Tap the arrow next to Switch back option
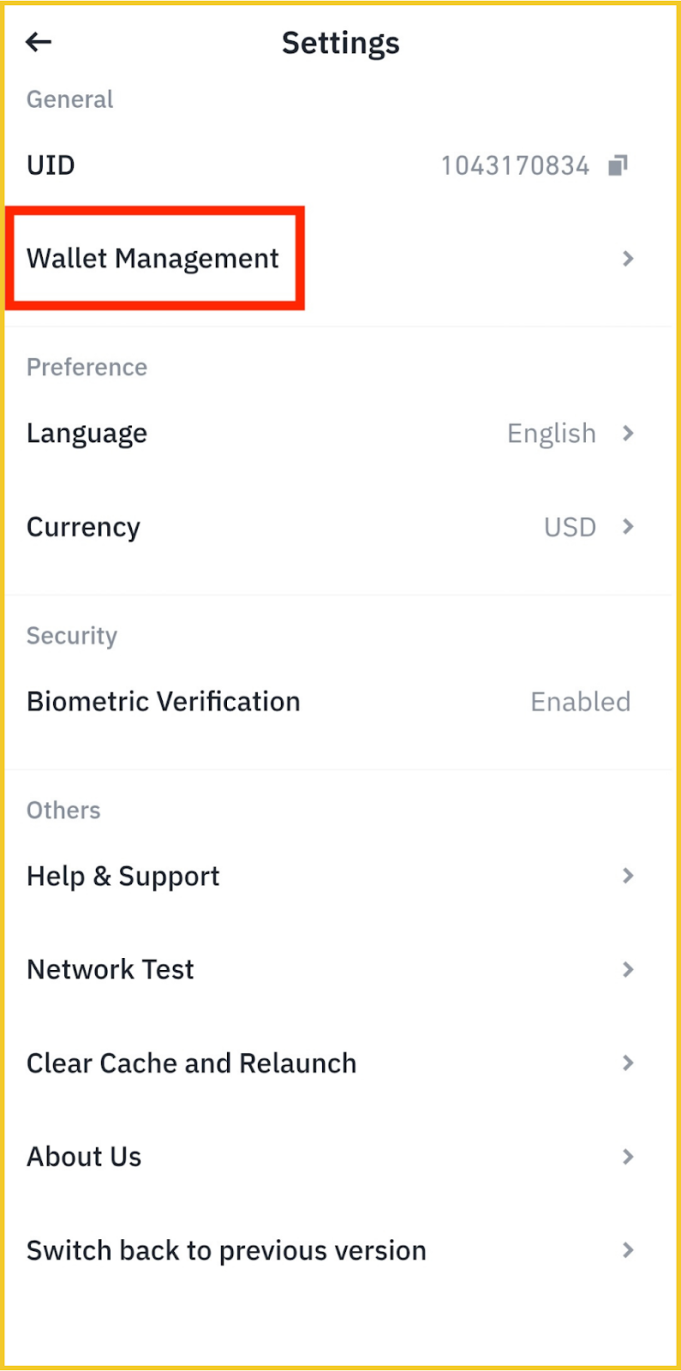 point(629,1250)
